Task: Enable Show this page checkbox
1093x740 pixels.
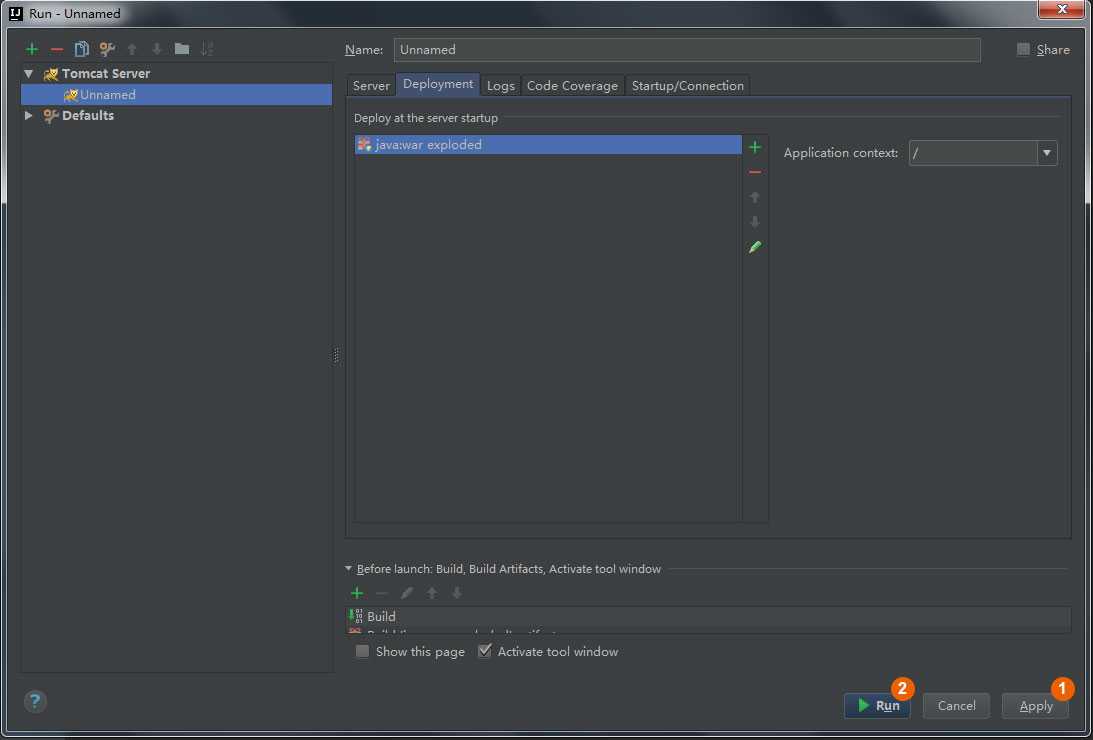Action: (x=362, y=652)
